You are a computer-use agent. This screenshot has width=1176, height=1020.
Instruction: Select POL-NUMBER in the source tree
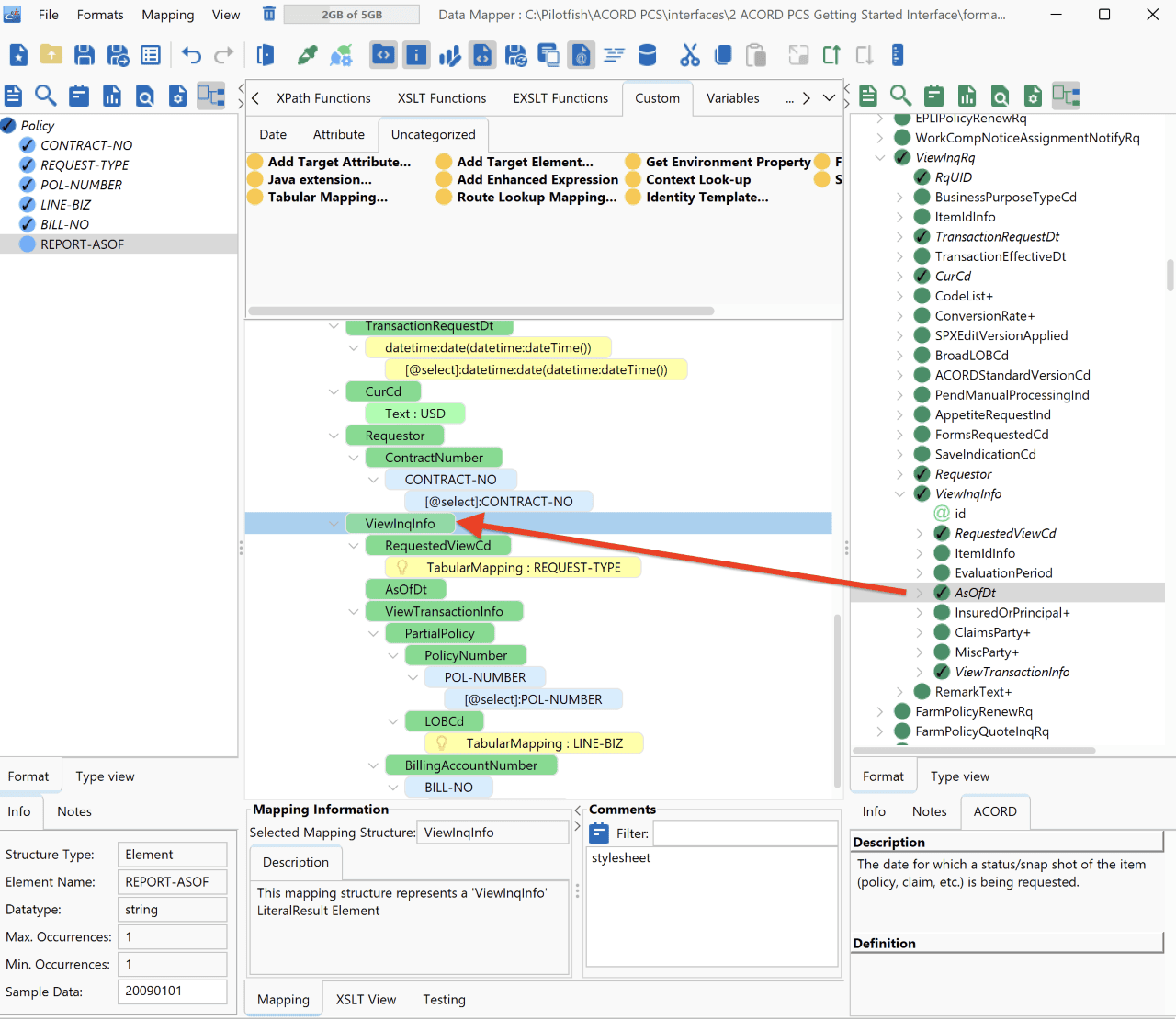tap(81, 185)
